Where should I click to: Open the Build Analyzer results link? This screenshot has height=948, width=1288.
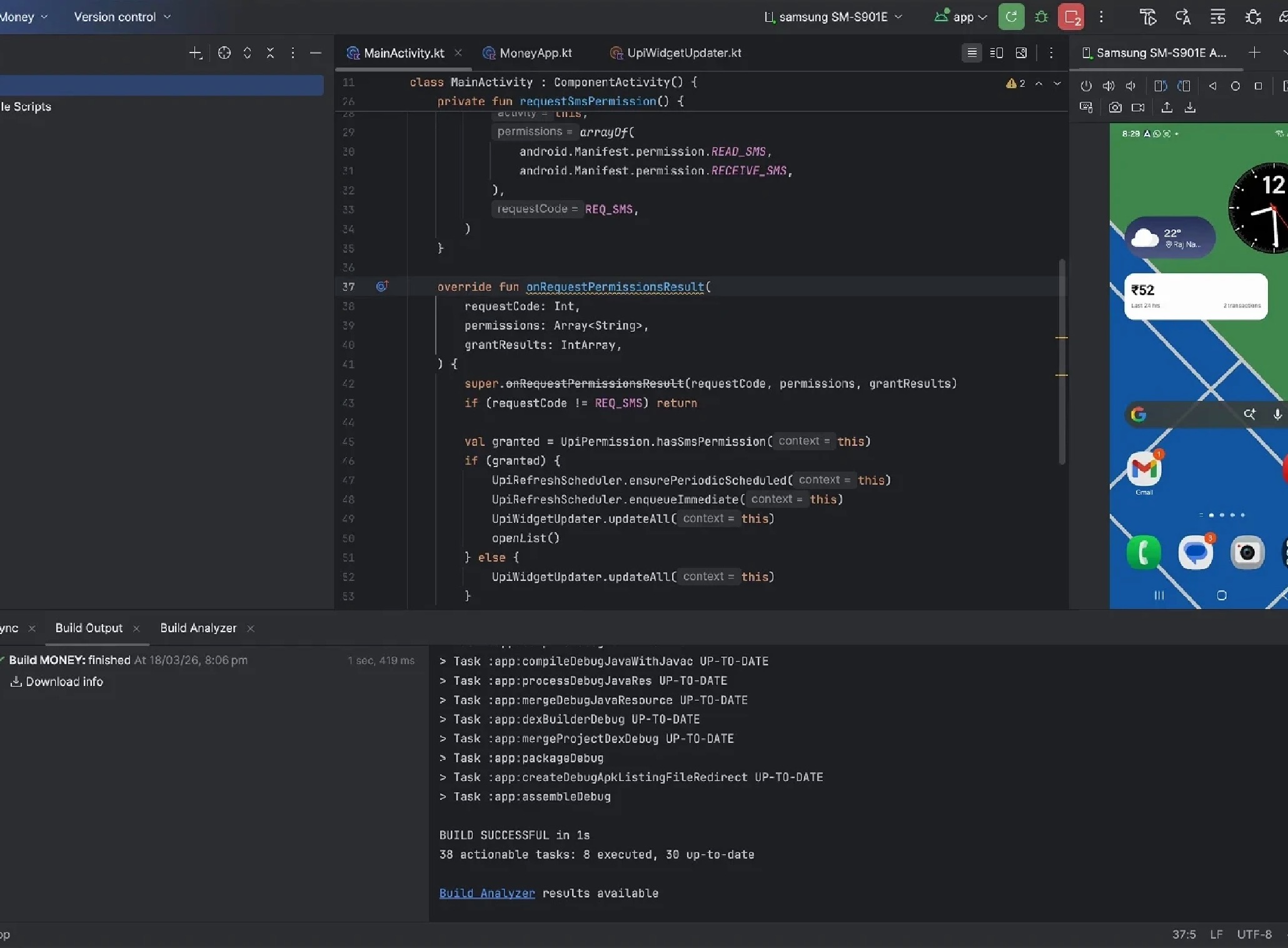pos(487,893)
